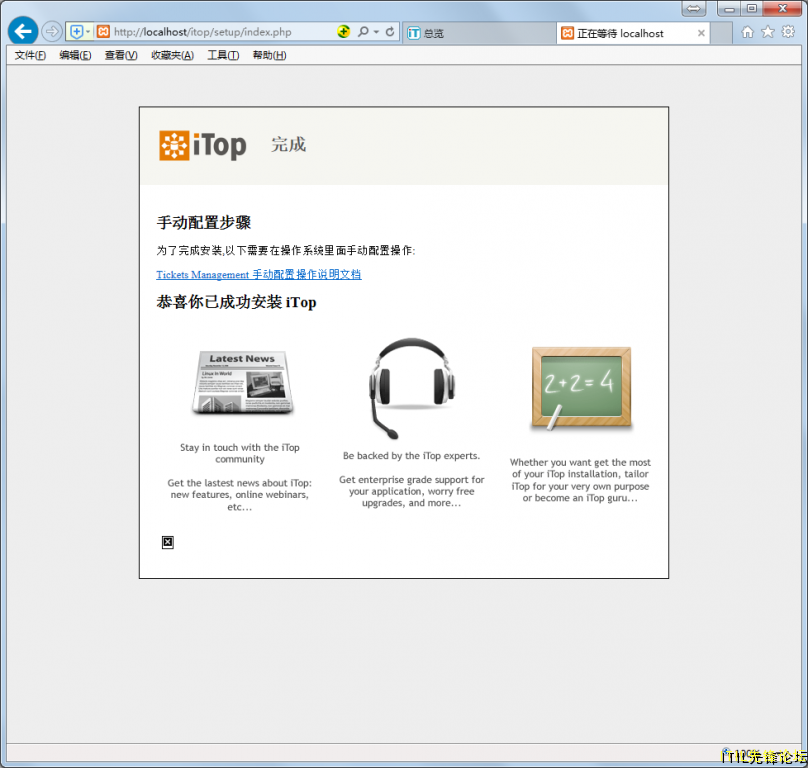Click the browser forward arrow button
808x768 pixels.
click(52, 32)
